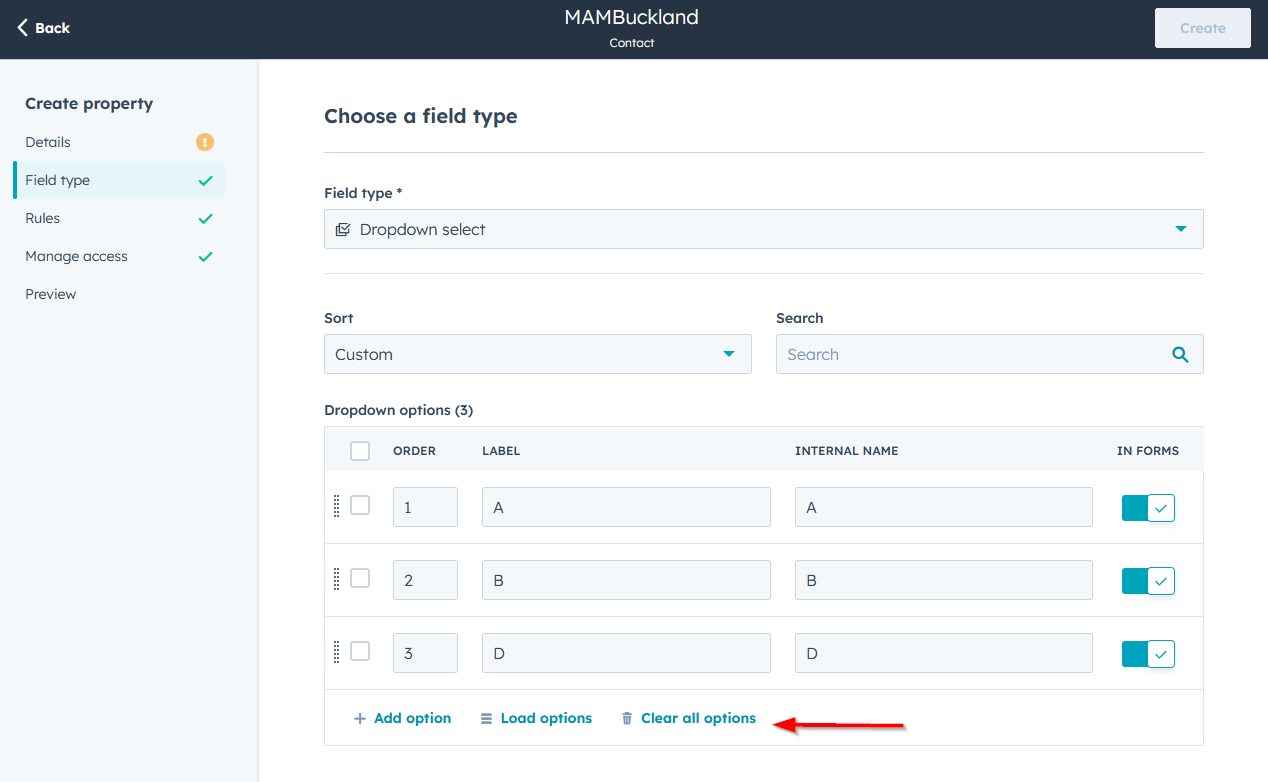Click the Create button
The width and height of the screenshot is (1268, 782).
(x=1202, y=28)
